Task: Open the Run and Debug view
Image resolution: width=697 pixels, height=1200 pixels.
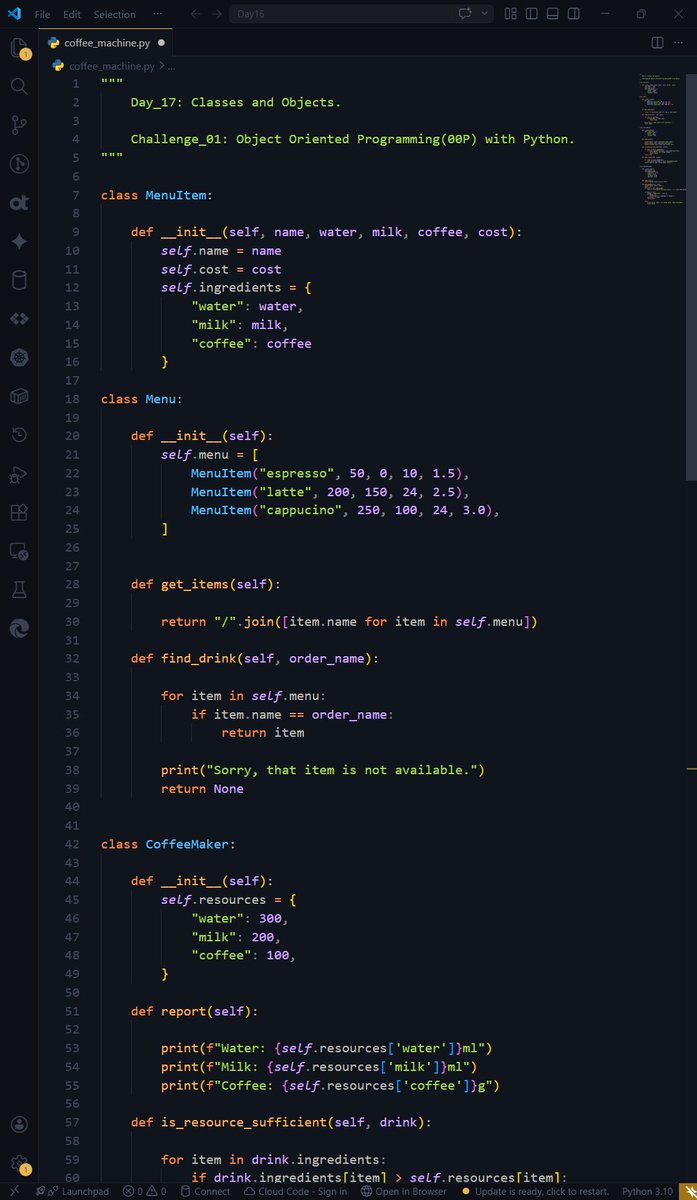Action: [x=19, y=474]
